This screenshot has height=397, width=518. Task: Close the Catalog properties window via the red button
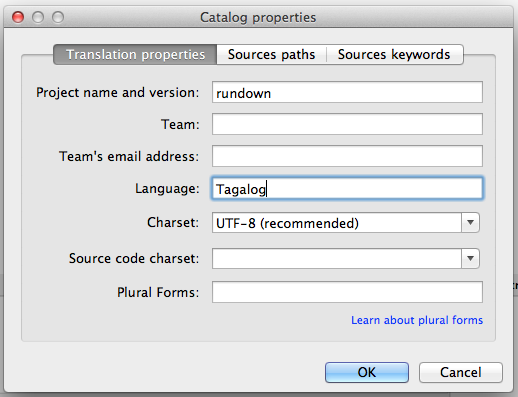coord(18,17)
